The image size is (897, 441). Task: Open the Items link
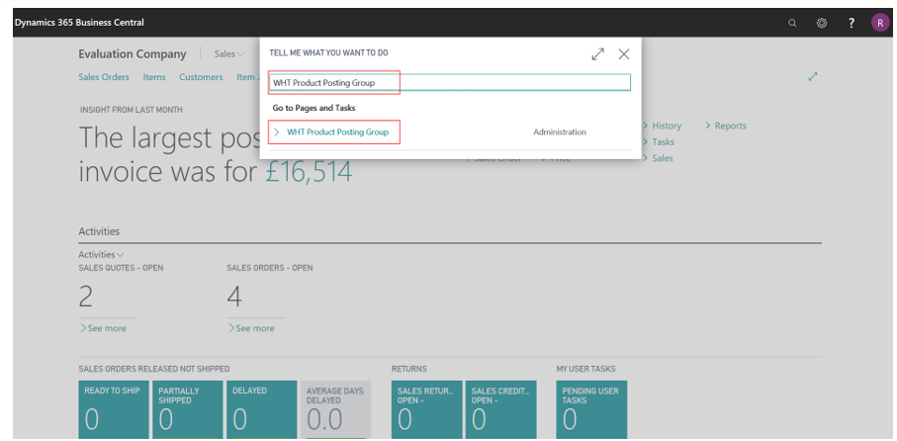[x=154, y=77]
